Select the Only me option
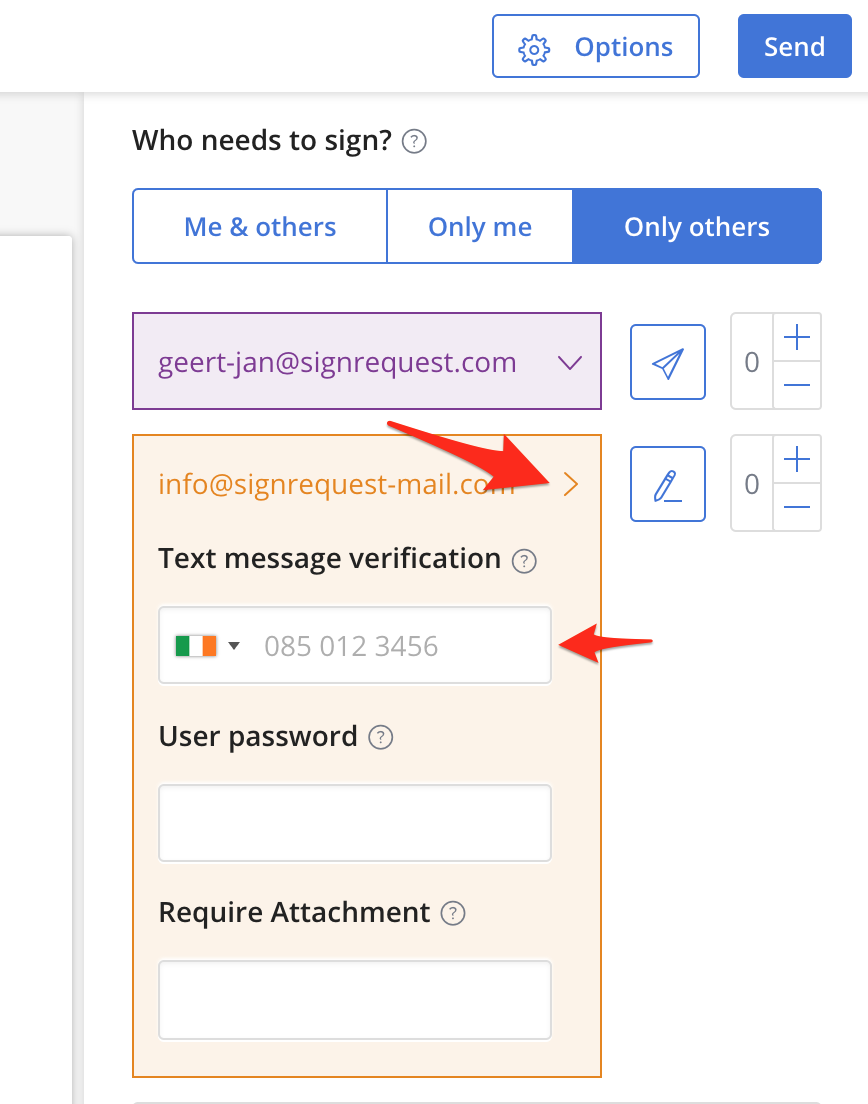The height and width of the screenshot is (1104, 868). pyautogui.click(x=479, y=226)
